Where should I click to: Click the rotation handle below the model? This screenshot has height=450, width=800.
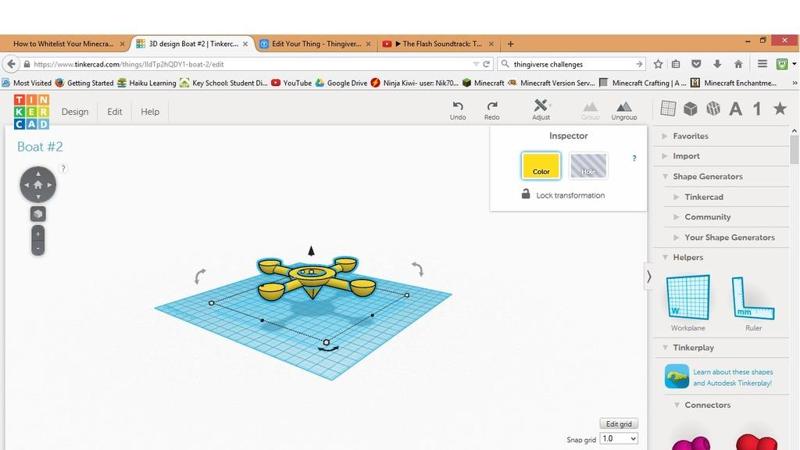coord(328,349)
